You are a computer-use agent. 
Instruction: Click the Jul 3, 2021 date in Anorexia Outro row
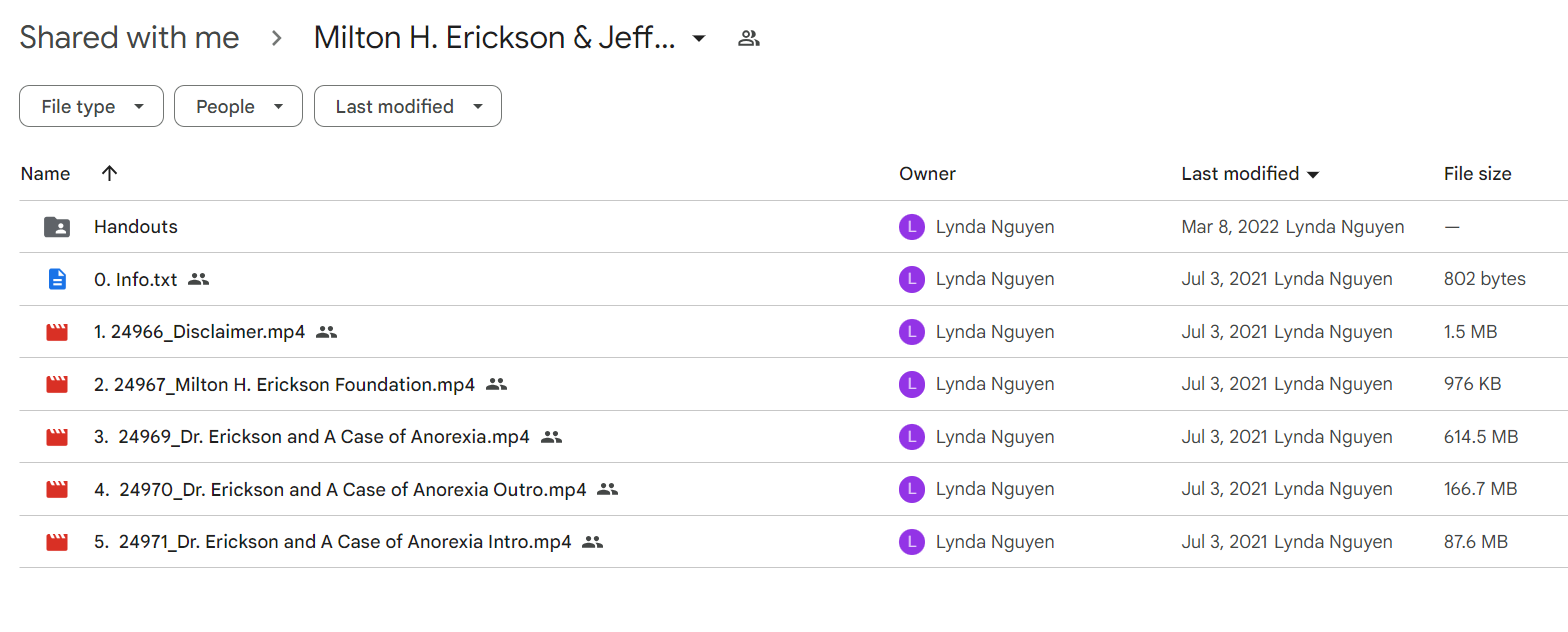click(1225, 489)
